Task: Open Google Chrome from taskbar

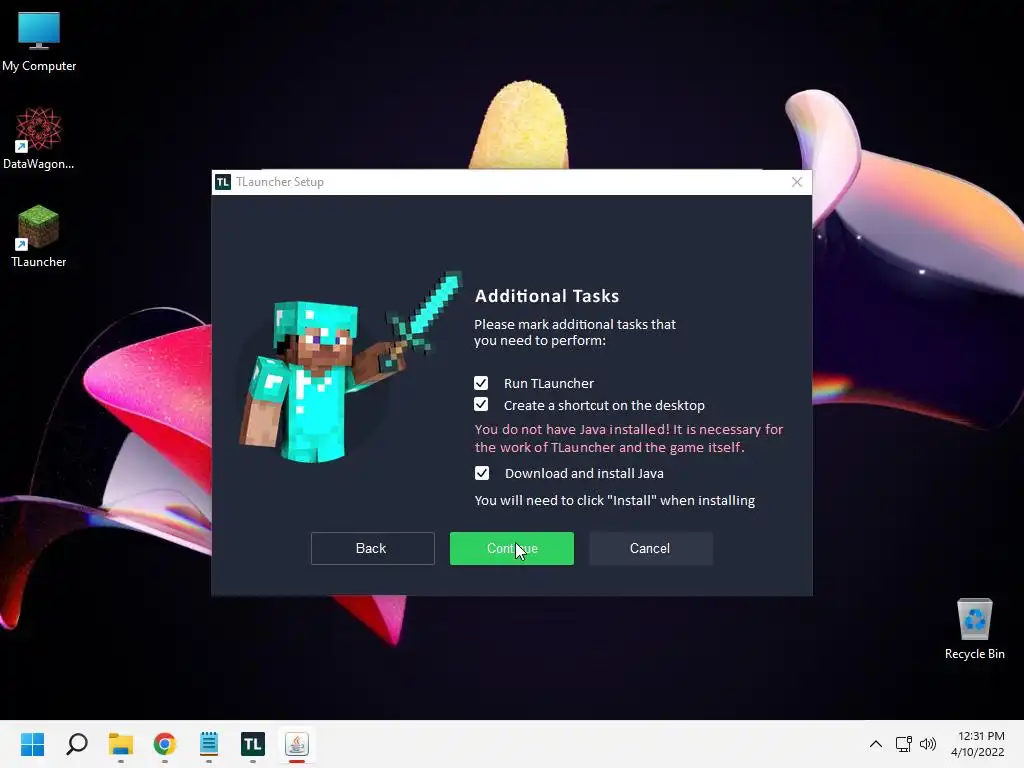Action: pos(165,744)
